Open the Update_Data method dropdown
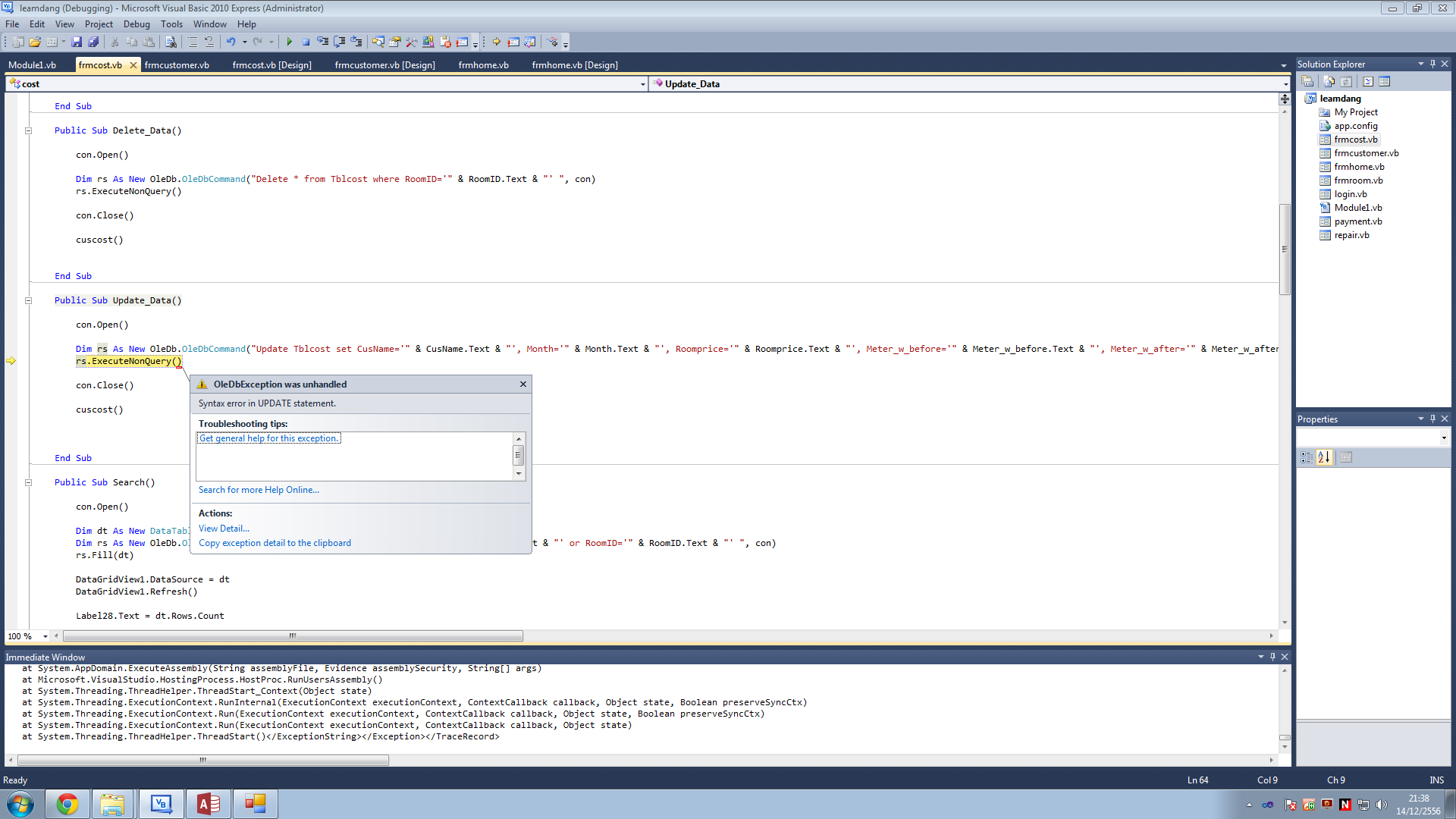Viewport: 1456px width, 819px height. pyautogui.click(x=1285, y=84)
